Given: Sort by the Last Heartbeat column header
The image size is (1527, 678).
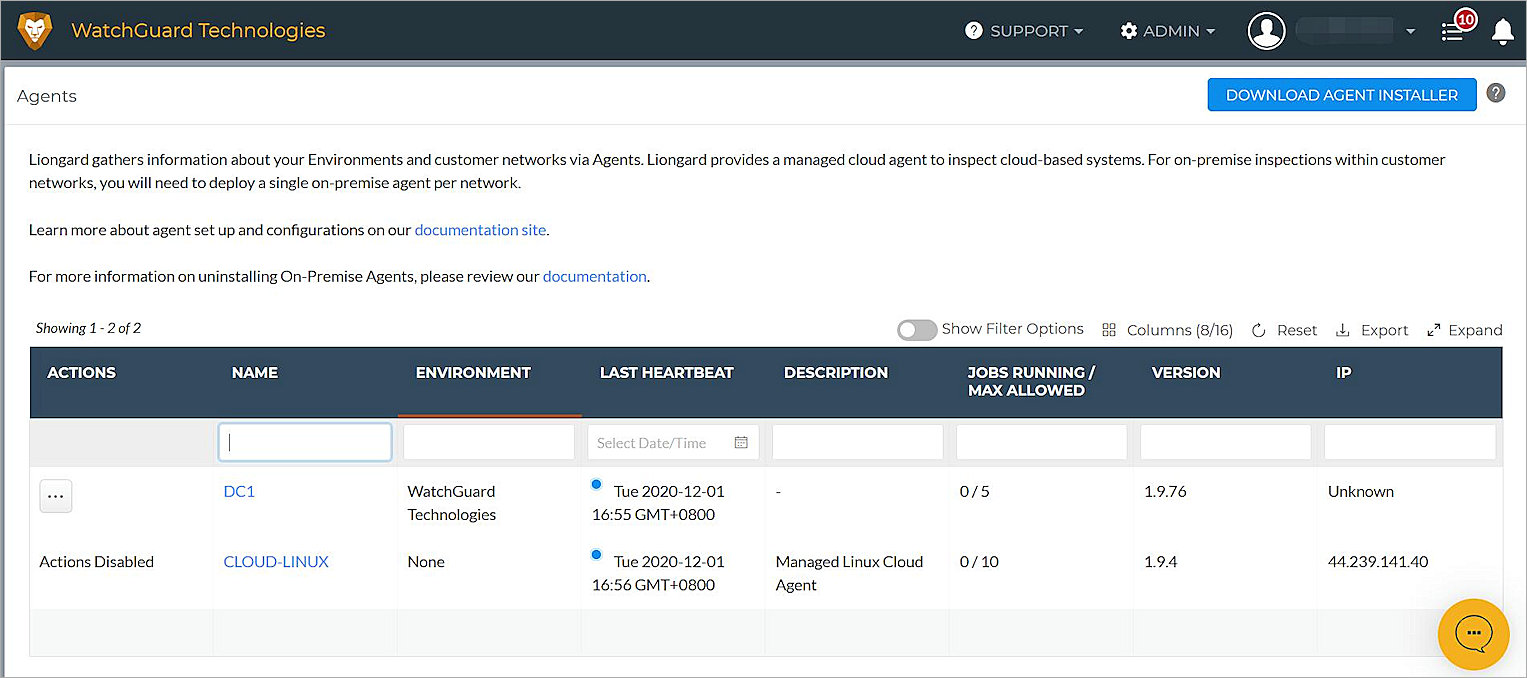Looking at the screenshot, I should point(666,372).
